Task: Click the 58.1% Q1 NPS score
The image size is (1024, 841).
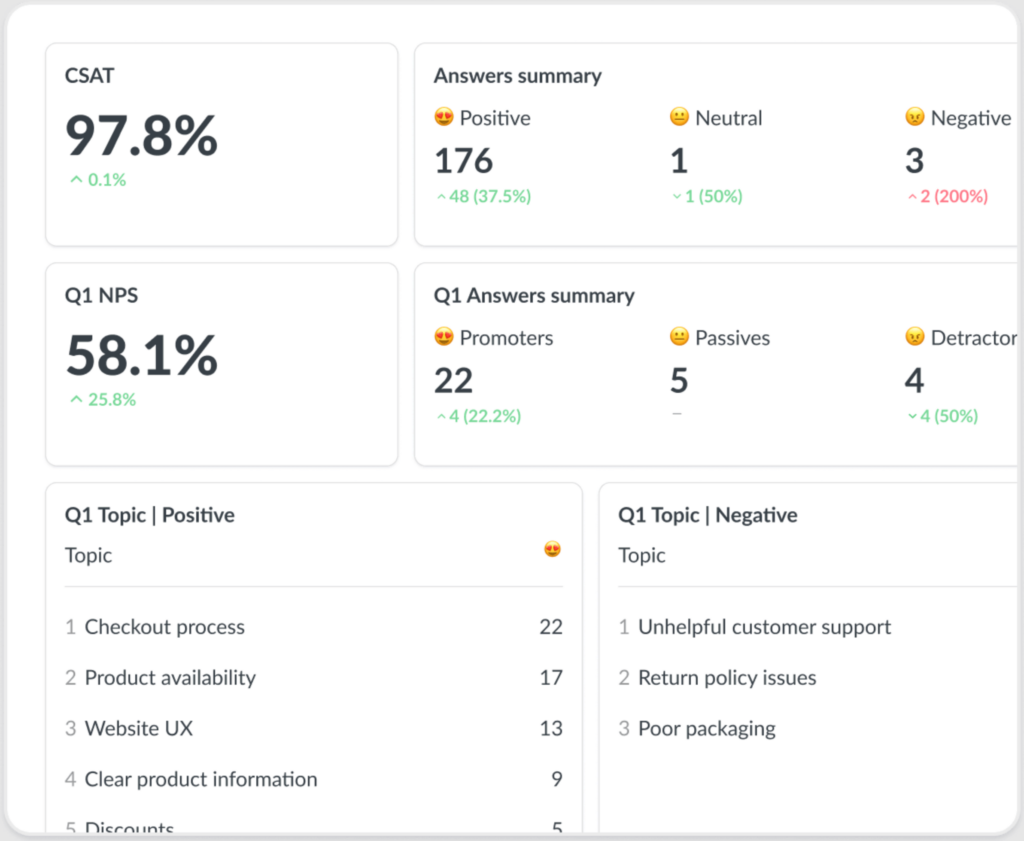Action: coord(141,356)
